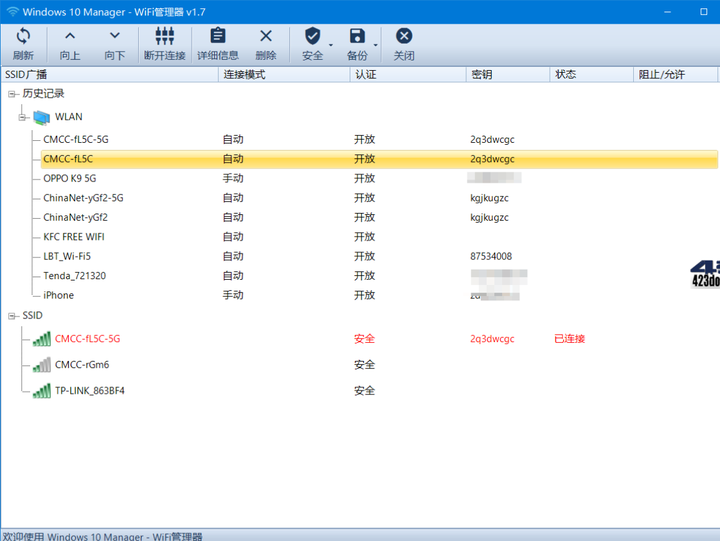Click key 2q3dwcgc in first CMCC-fL5C-5G history row
Screen dimensions: 720x541
click(492, 140)
